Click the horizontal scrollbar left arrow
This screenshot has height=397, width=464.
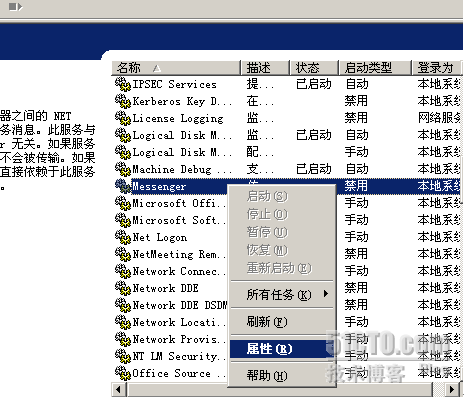[x=118, y=389]
